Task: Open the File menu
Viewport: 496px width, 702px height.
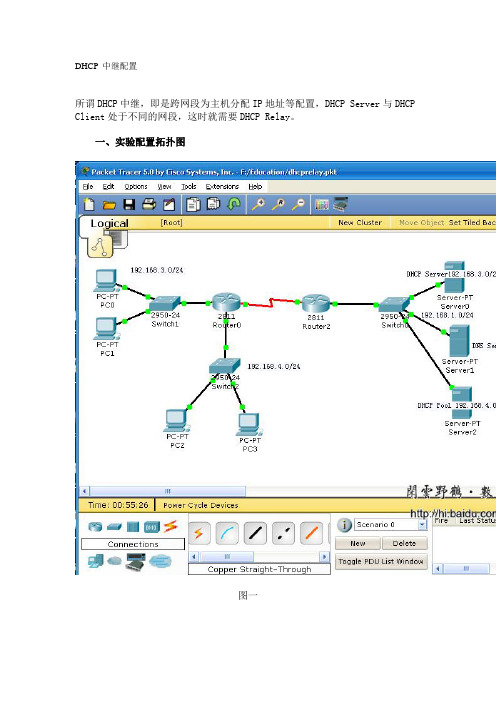Action: 88,186
